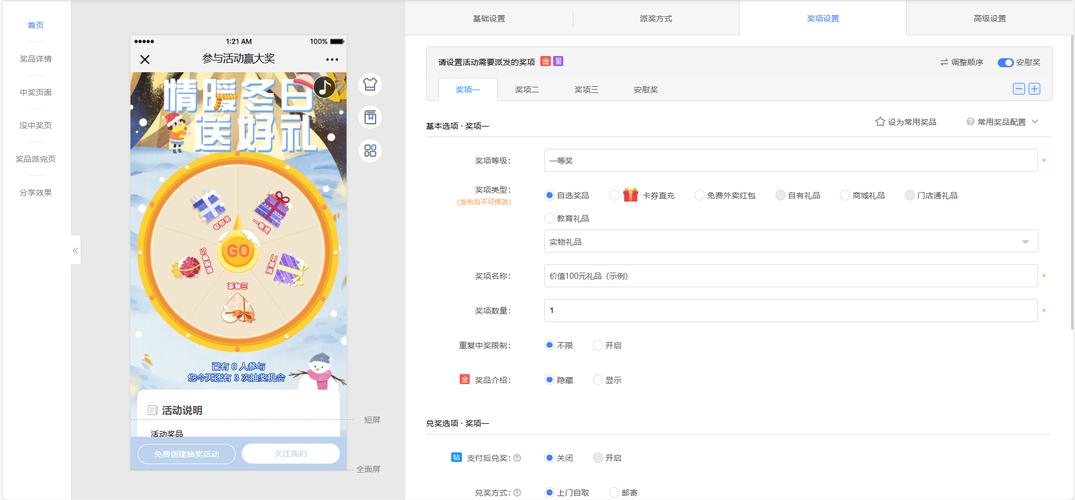Screen dimensions: 1075x500
Task: Click help icon next to 兑奖方式
Action: pyautogui.click(x=517, y=492)
